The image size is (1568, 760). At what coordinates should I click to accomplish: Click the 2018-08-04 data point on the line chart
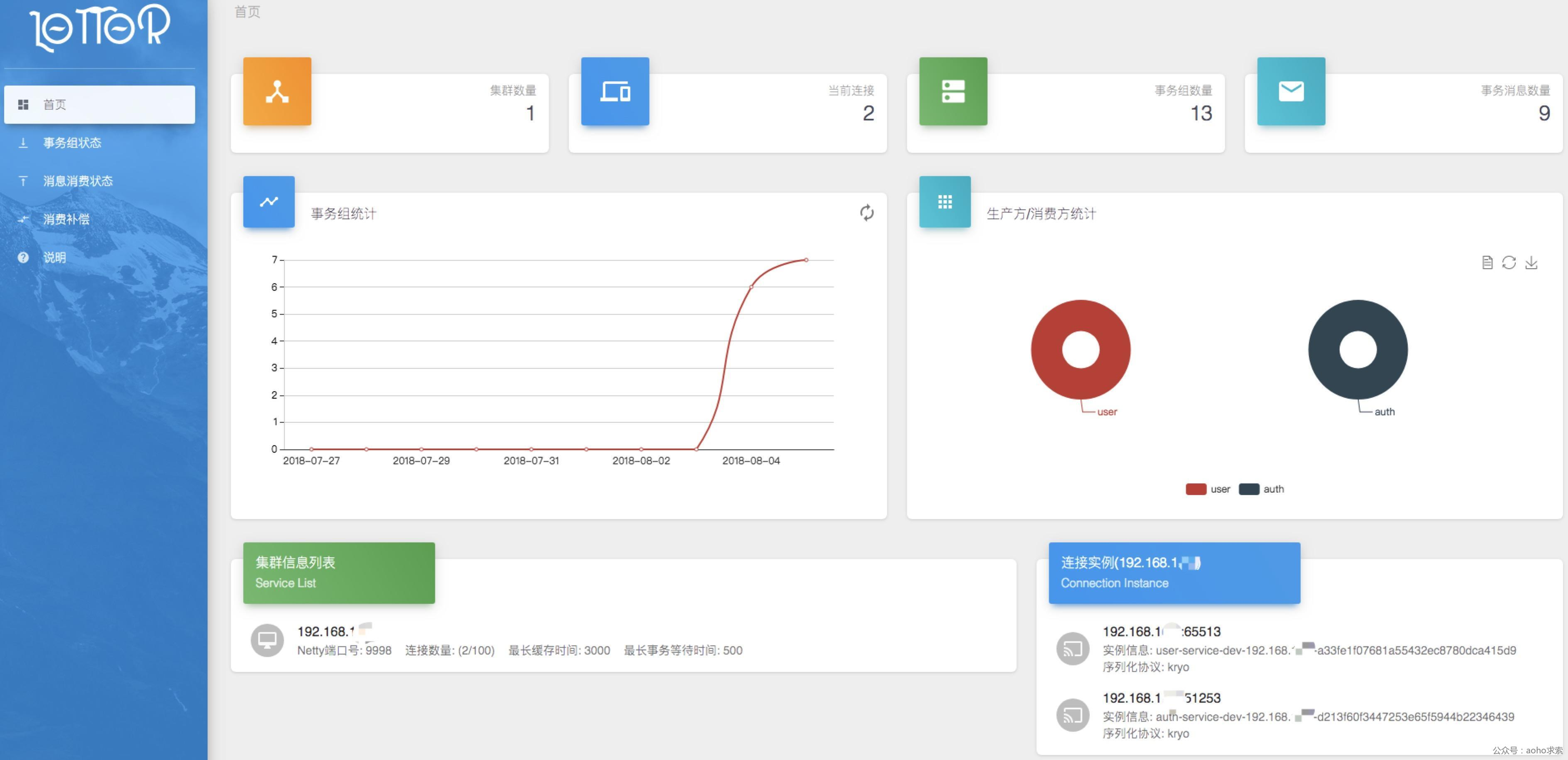tap(750, 286)
